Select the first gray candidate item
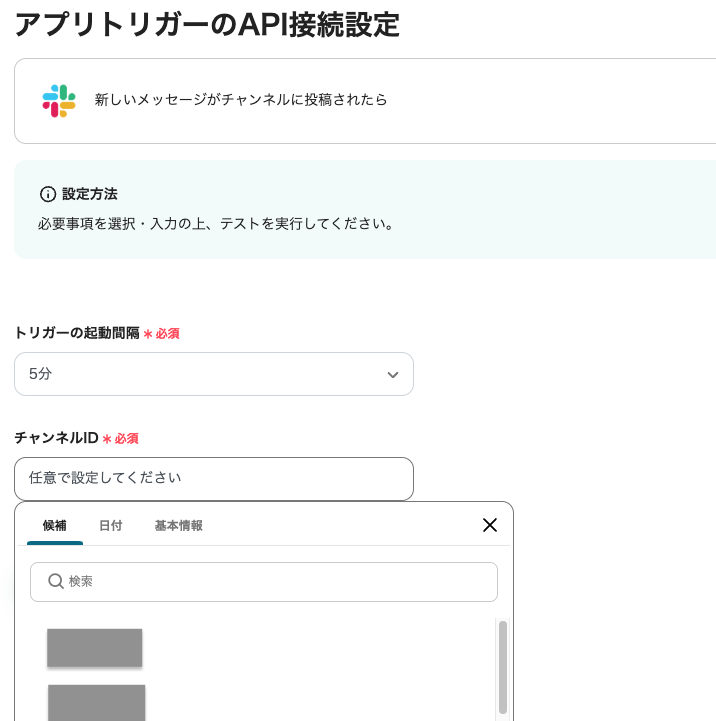The image size is (716, 721). (95, 647)
